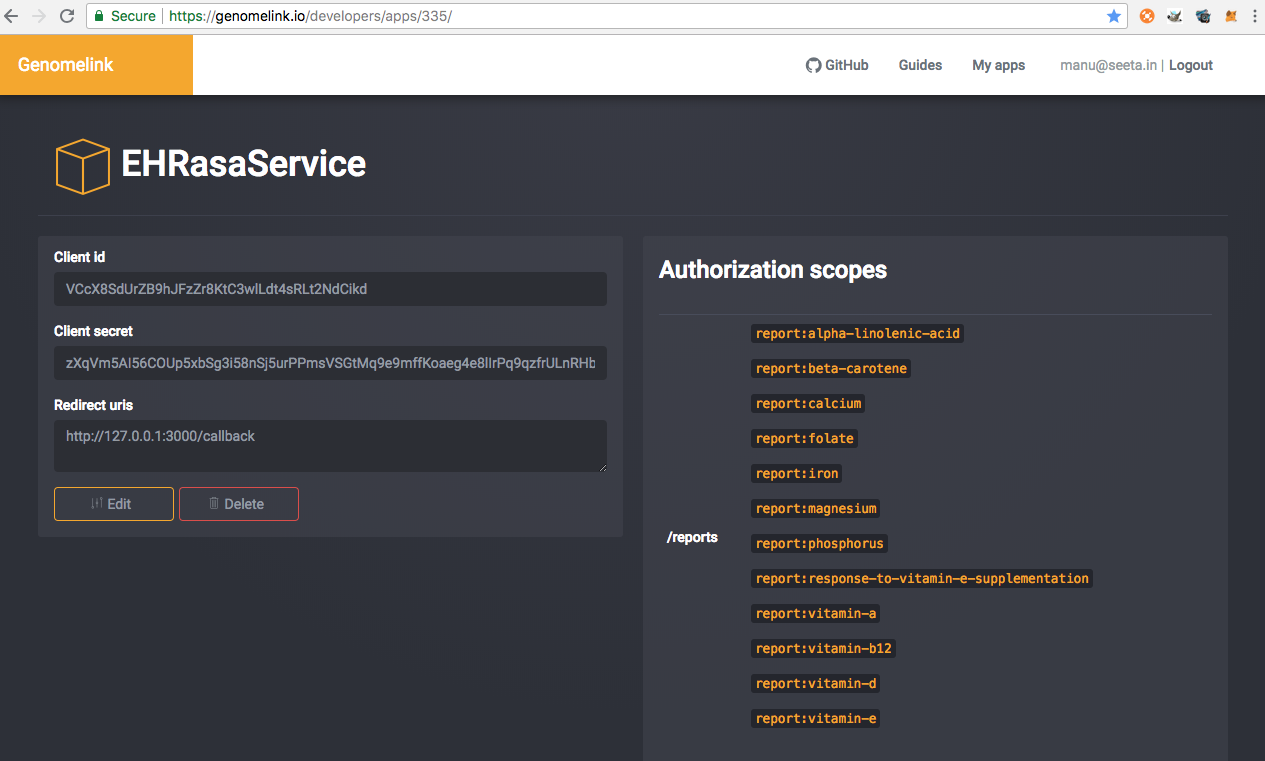The height and width of the screenshot is (761, 1265).
Task: Click the report:folate scope
Action: coord(804,439)
